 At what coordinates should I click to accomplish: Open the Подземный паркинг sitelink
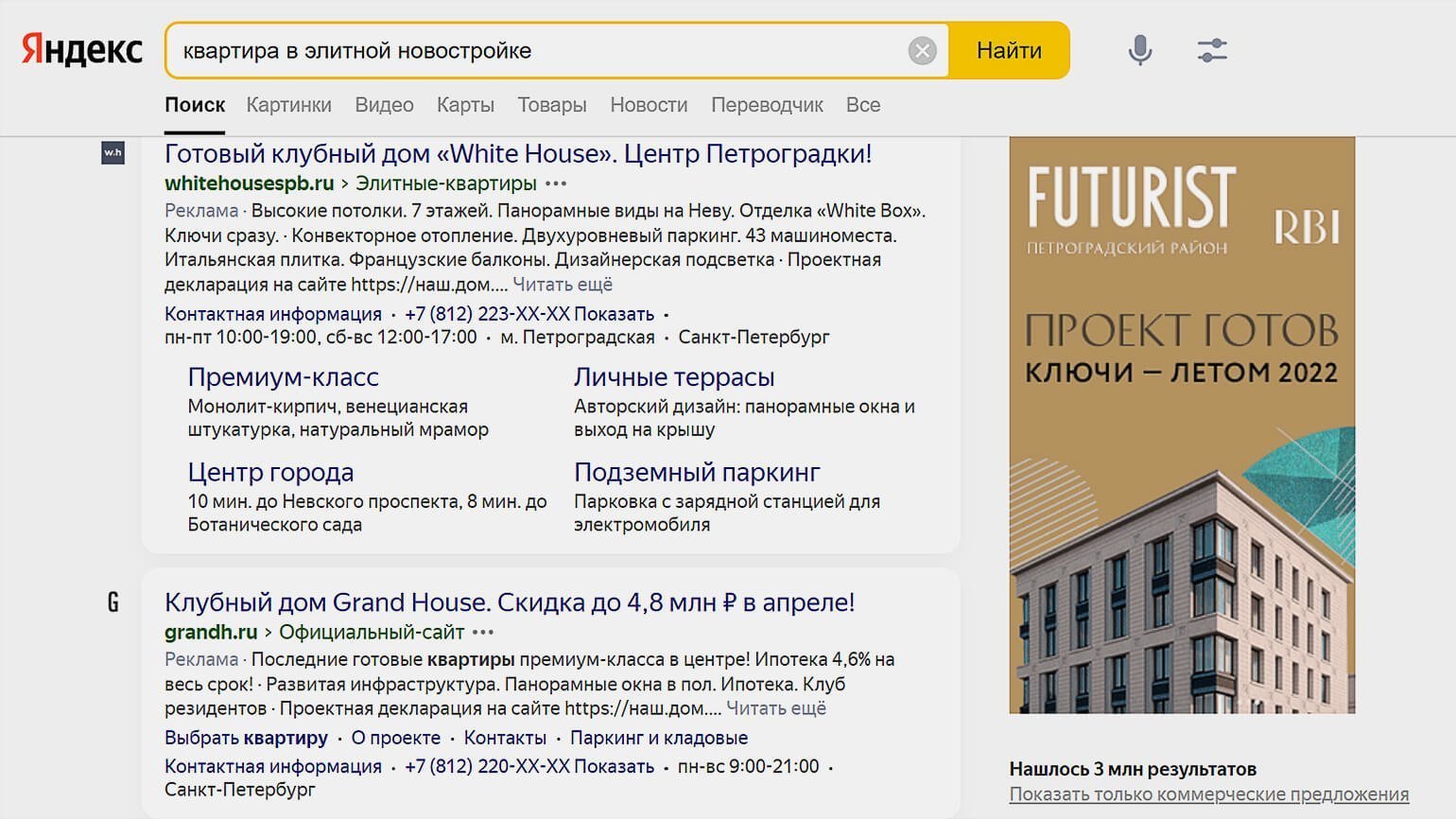click(x=697, y=472)
